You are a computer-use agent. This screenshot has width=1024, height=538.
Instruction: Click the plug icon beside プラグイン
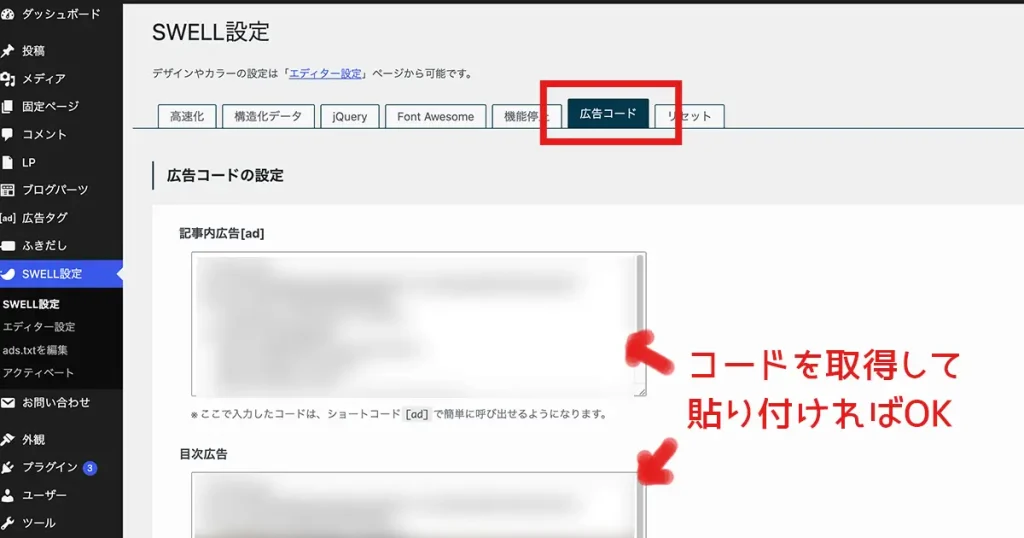click(x=7, y=467)
